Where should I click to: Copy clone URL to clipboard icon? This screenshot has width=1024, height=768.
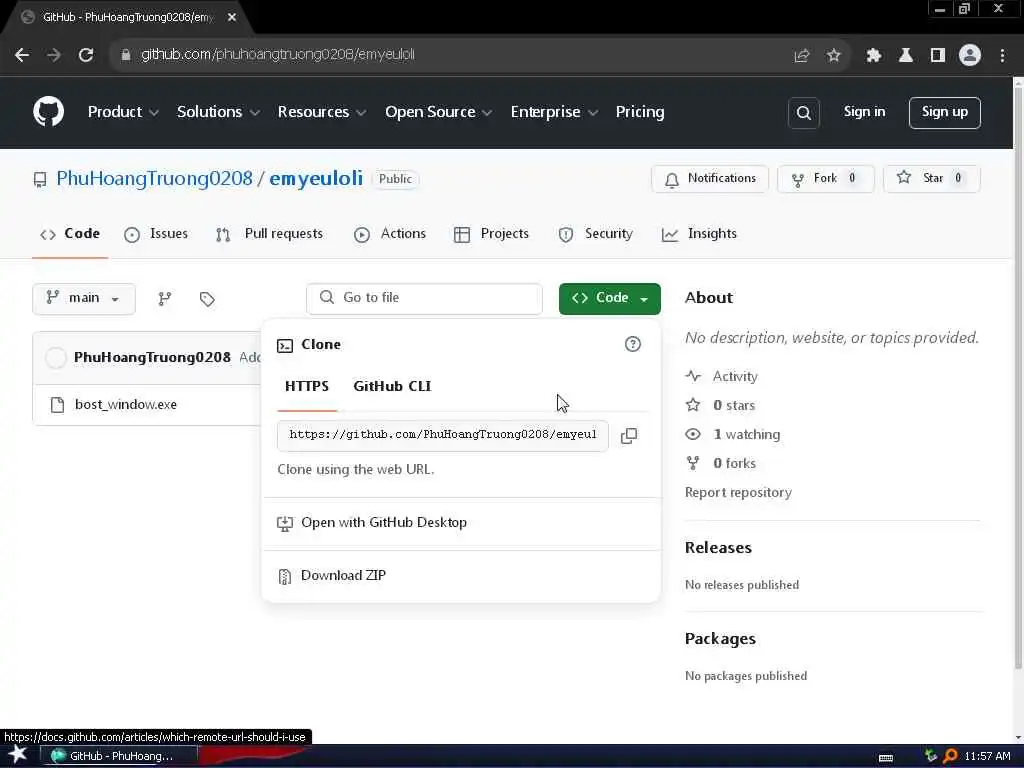629,436
